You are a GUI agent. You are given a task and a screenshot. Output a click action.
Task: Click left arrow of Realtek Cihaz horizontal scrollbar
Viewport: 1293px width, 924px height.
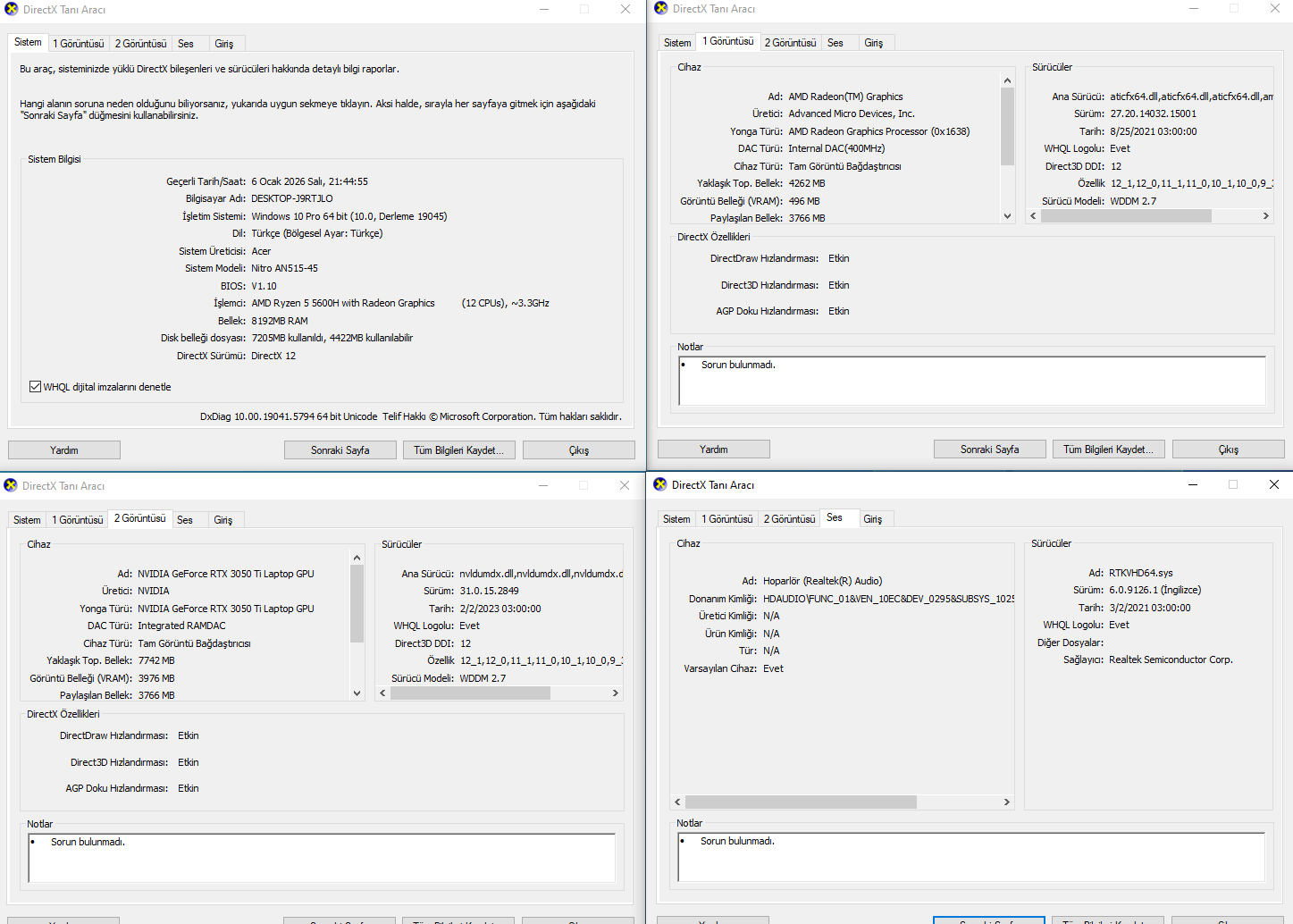point(677,802)
